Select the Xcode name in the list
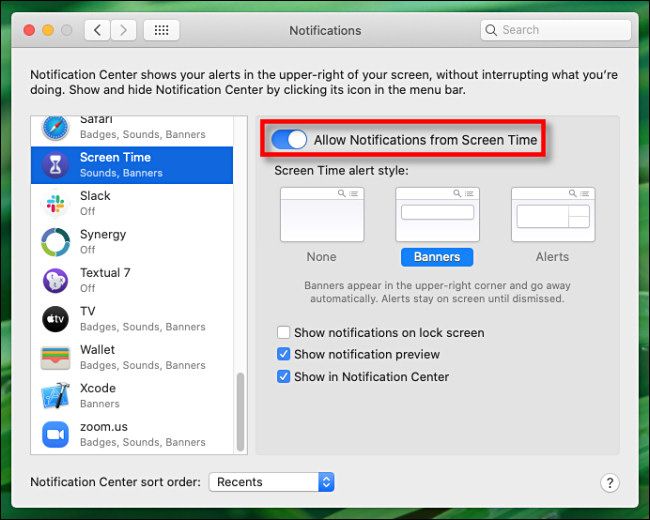 tap(98, 388)
